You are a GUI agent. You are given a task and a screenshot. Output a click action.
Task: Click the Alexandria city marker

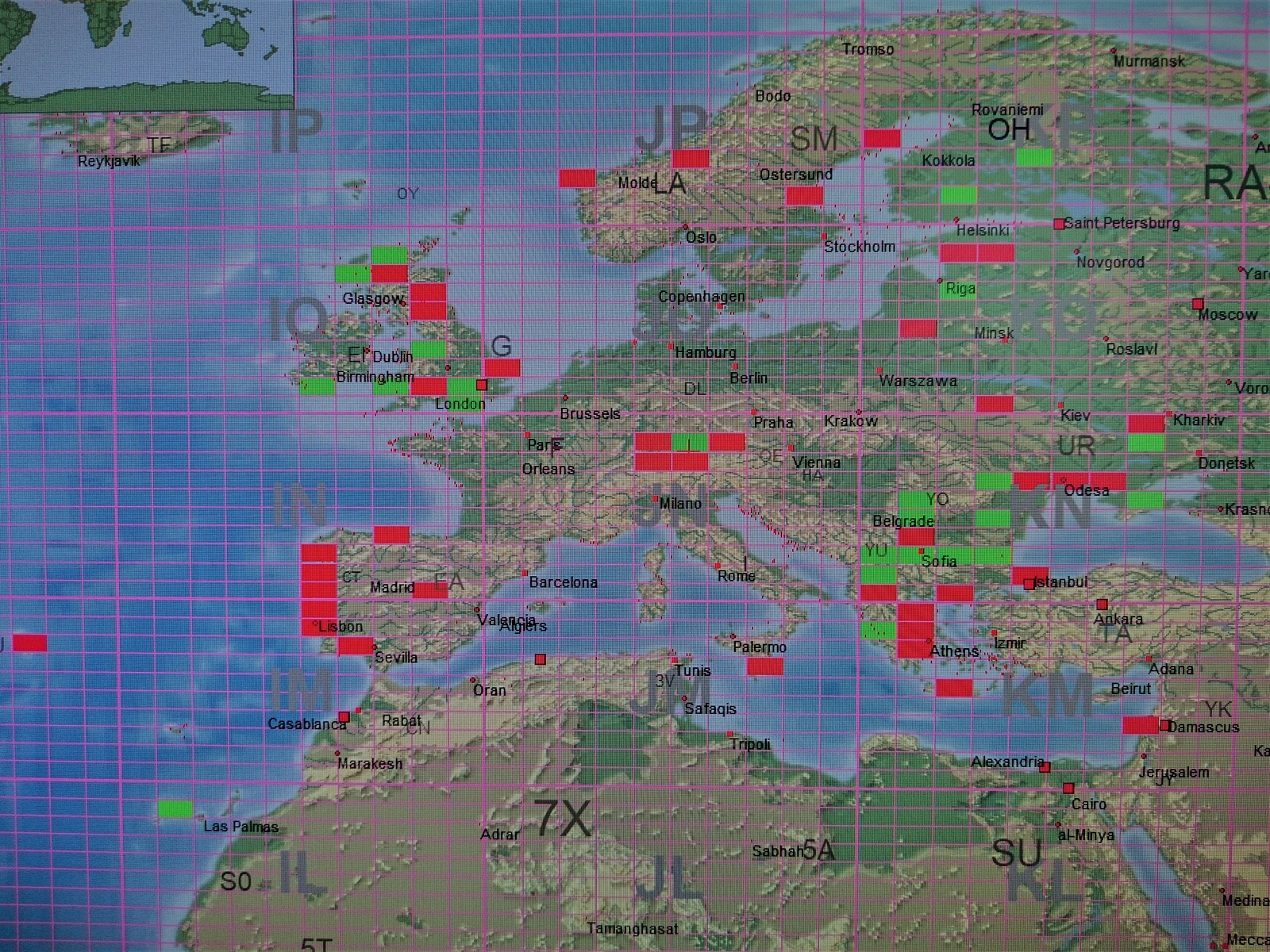point(1045,767)
